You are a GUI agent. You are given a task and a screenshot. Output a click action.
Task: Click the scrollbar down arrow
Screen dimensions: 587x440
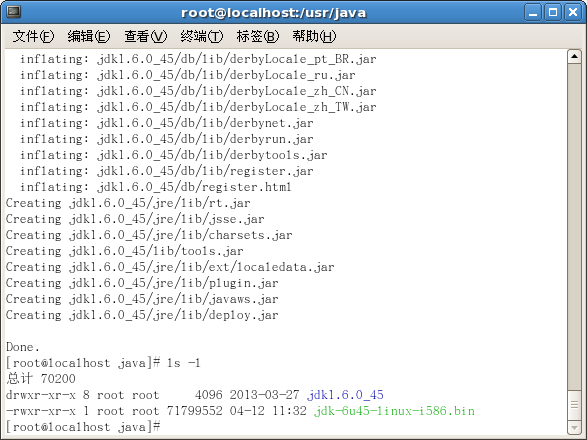click(x=574, y=427)
